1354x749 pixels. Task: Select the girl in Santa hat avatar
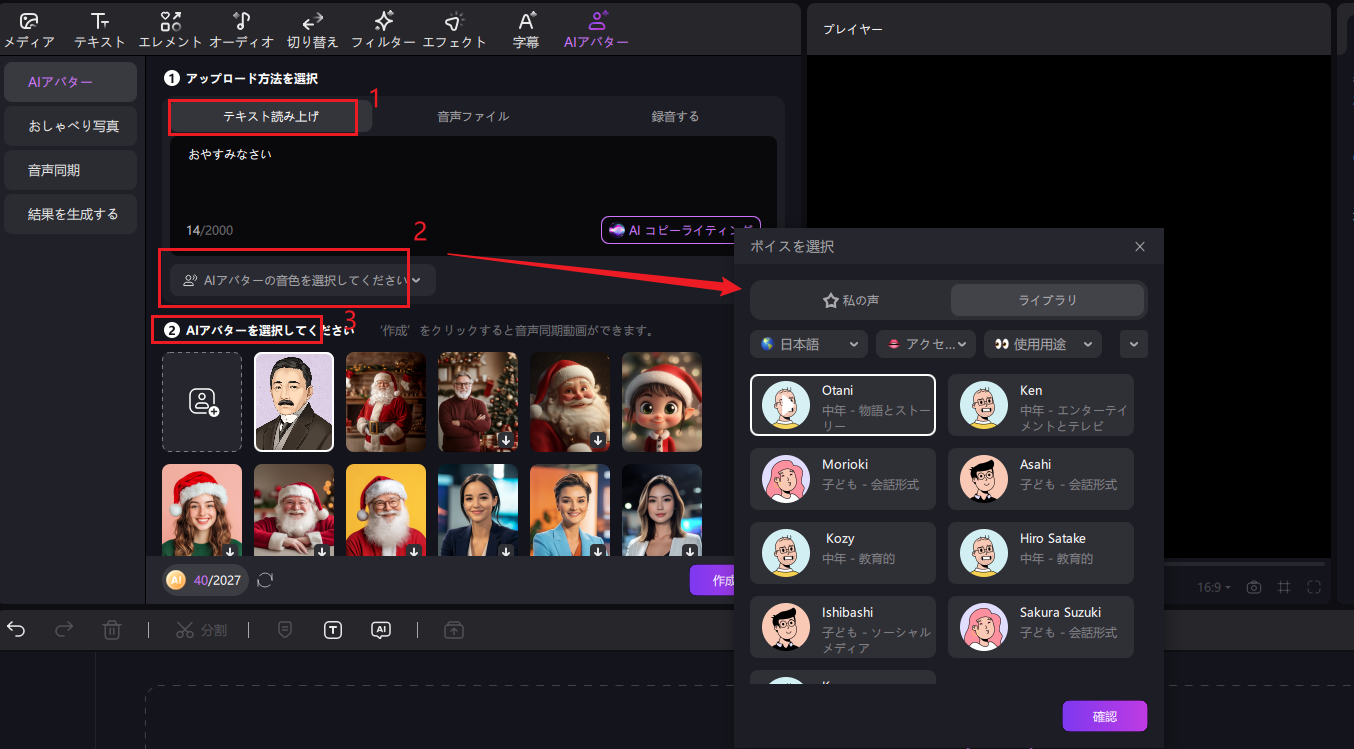coord(202,510)
